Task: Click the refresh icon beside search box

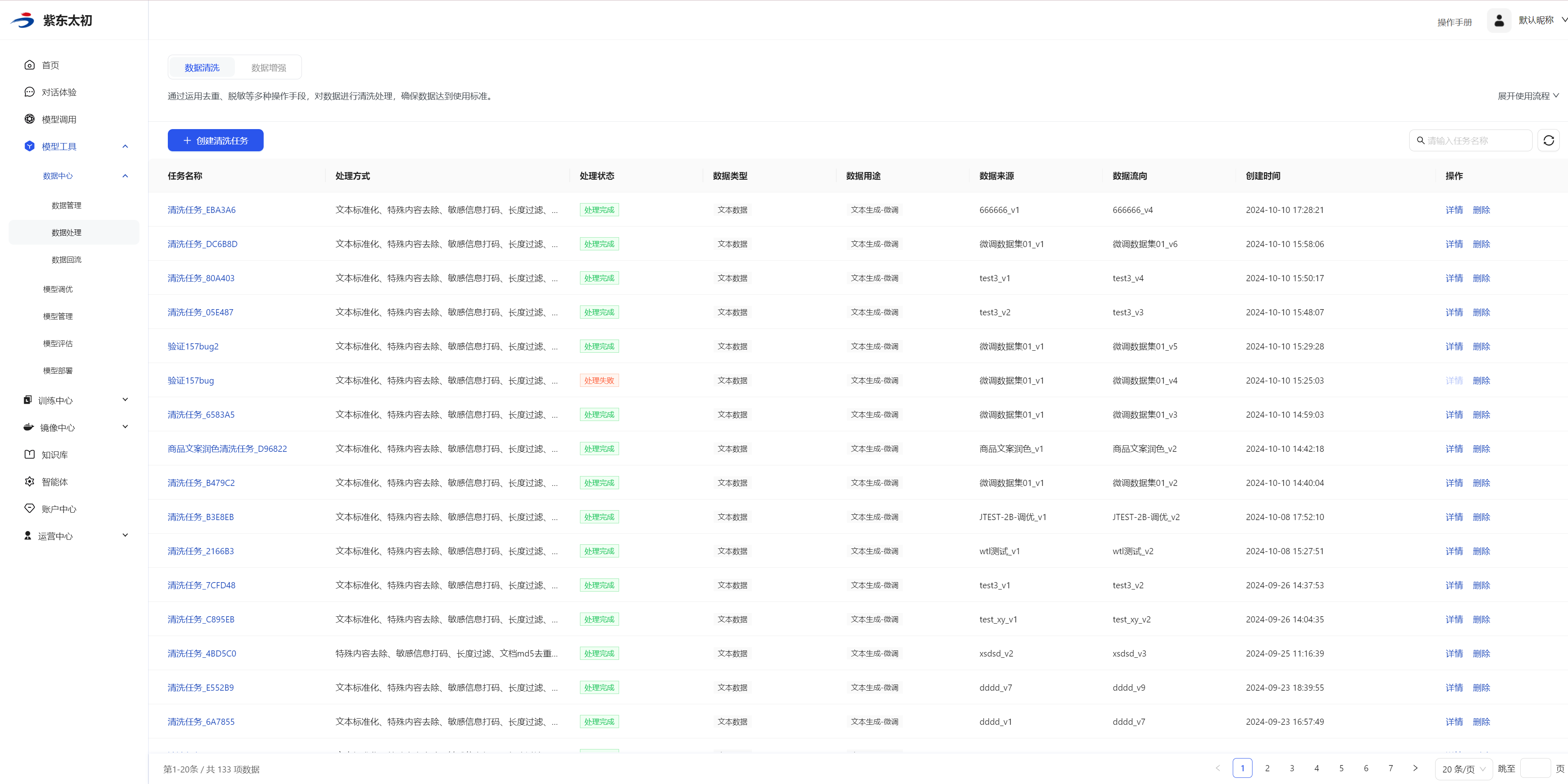Action: pos(1549,141)
